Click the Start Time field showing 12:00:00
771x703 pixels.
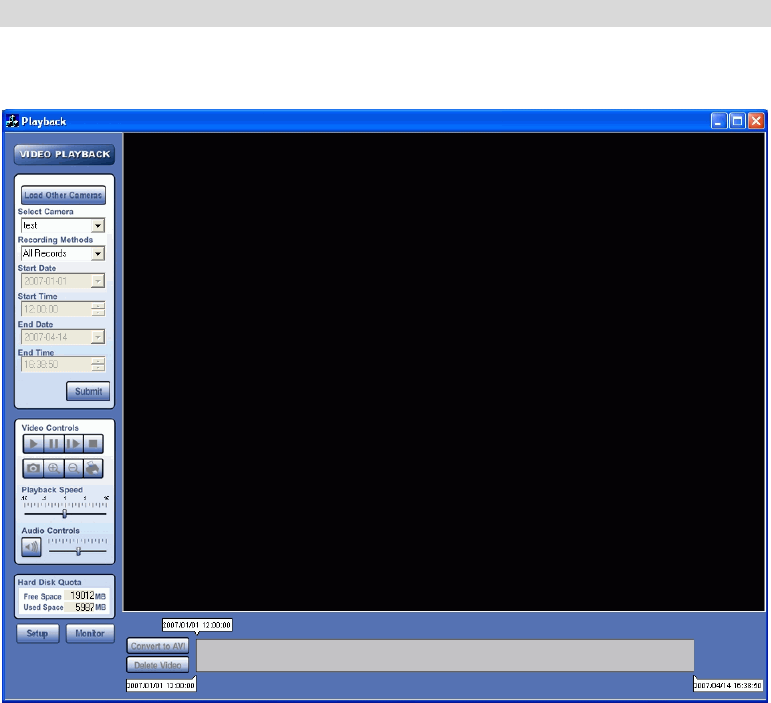[57, 309]
